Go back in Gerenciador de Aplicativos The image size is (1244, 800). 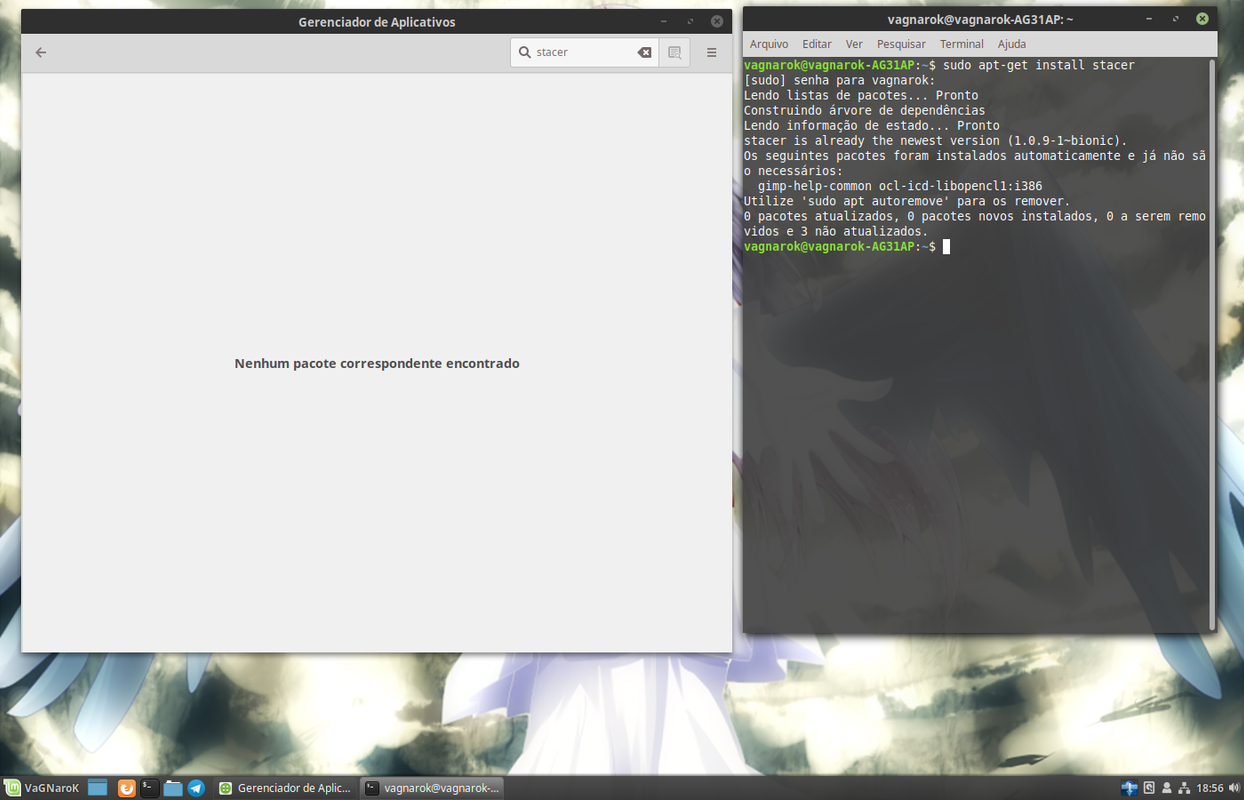[41, 52]
